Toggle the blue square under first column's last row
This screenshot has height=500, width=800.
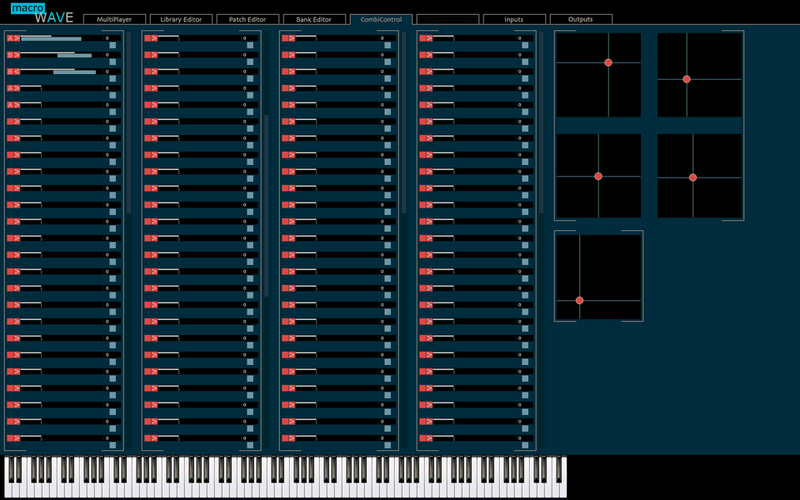point(113,445)
